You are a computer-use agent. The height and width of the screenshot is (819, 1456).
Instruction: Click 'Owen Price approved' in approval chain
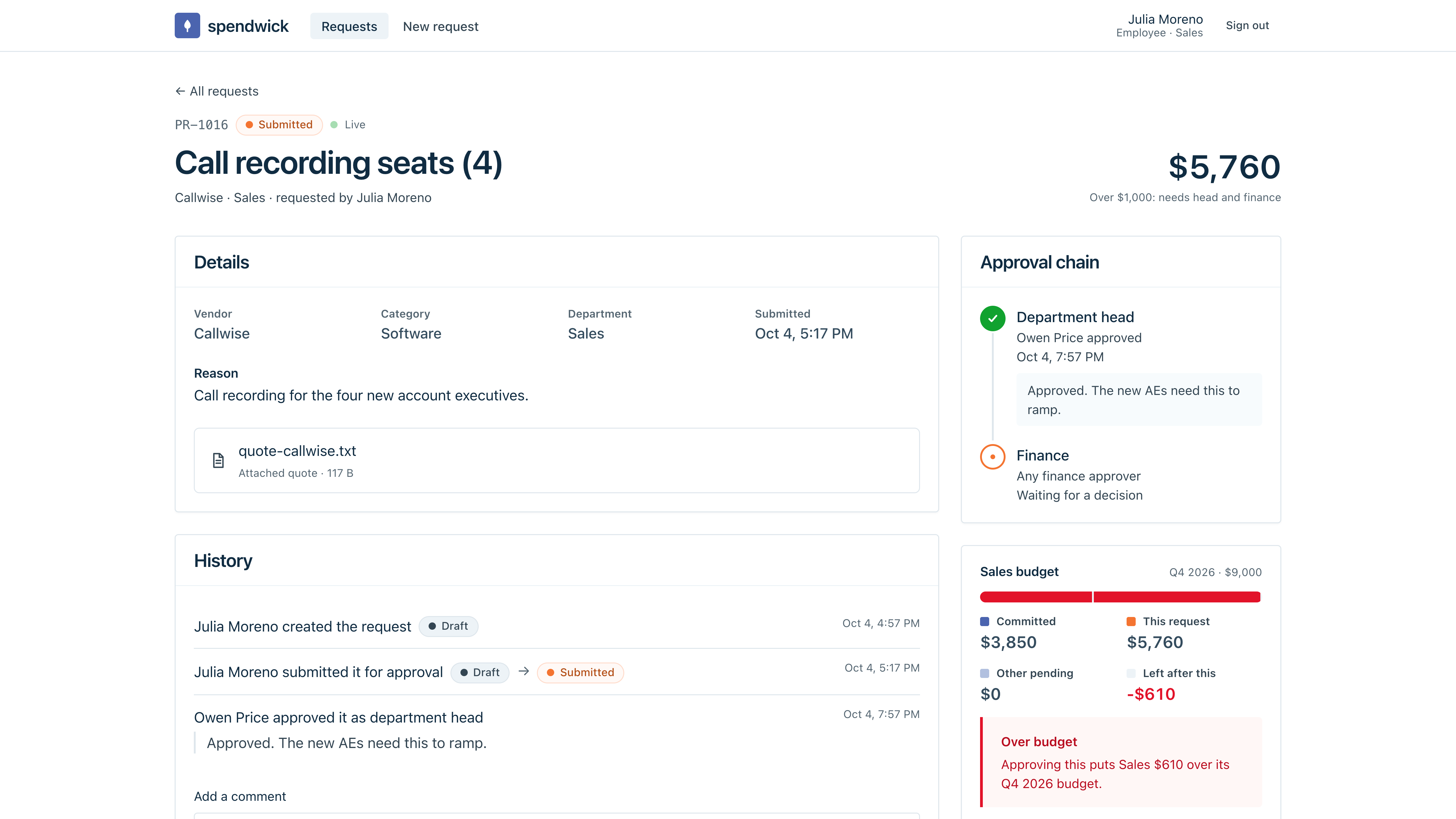point(1078,337)
